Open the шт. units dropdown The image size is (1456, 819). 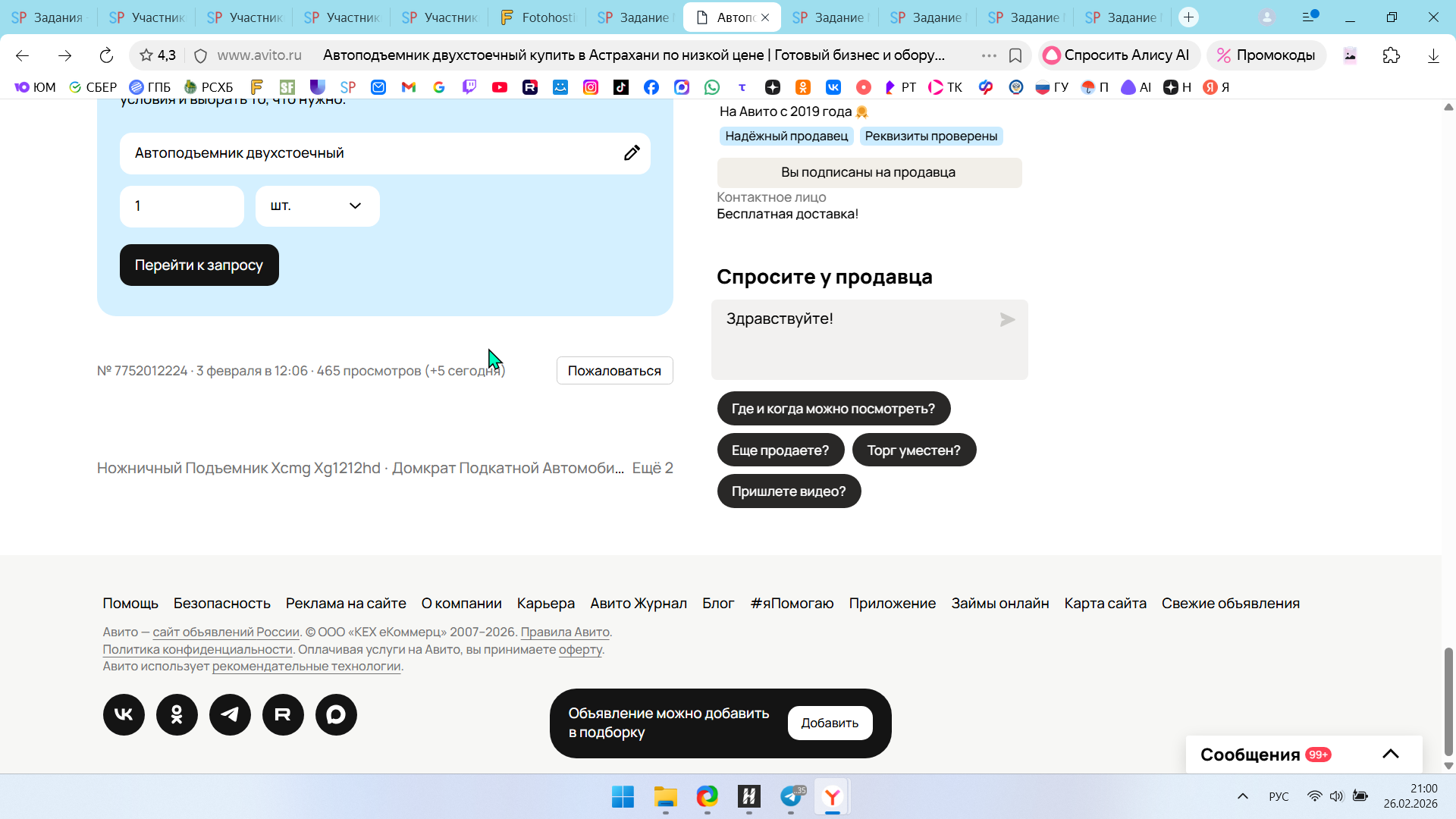pyautogui.click(x=317, y=206)
